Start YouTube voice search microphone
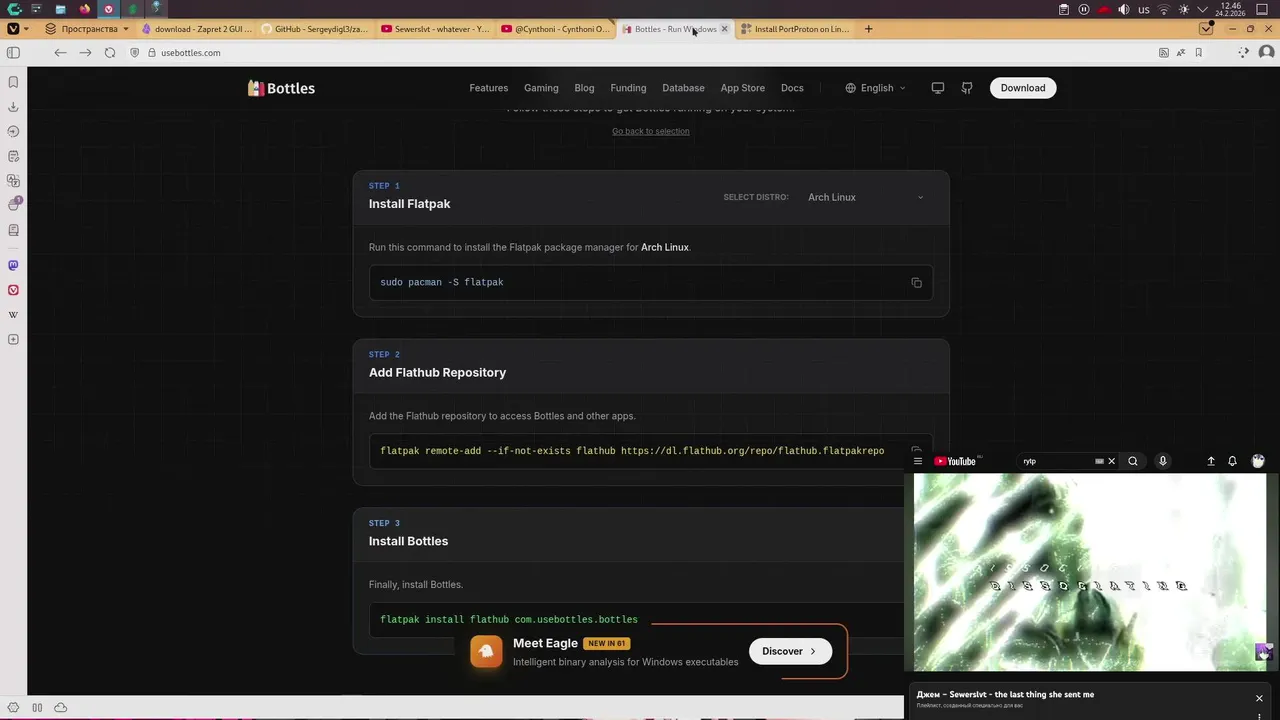1280x720 pixels. point(1163,461)
